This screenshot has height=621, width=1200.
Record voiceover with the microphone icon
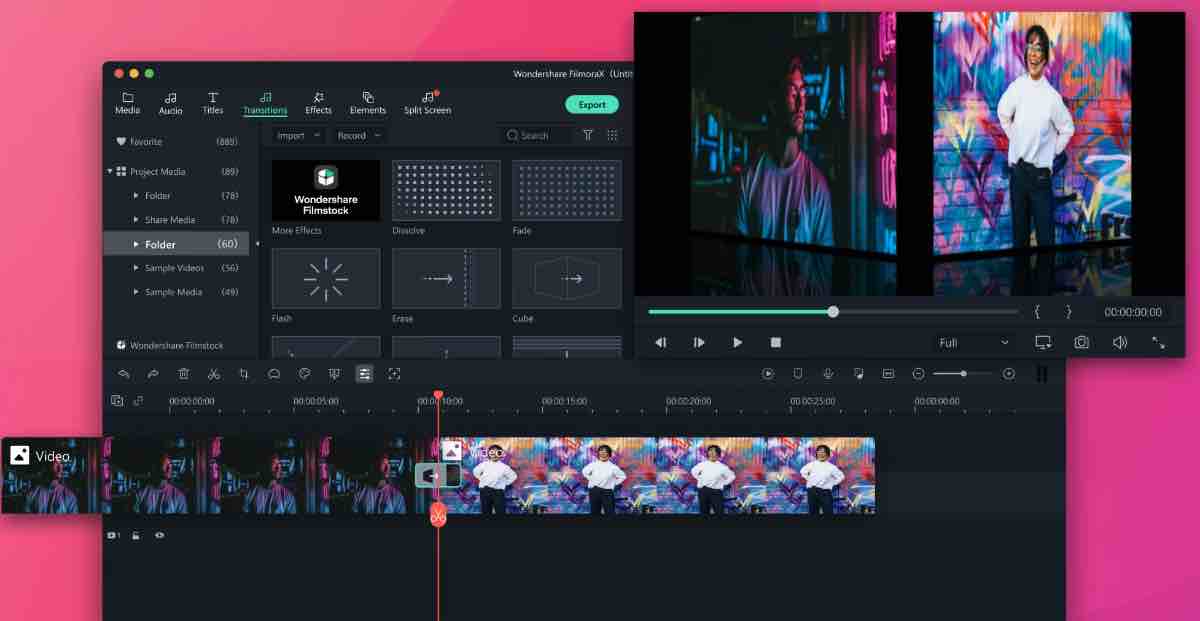click(828, 373)
